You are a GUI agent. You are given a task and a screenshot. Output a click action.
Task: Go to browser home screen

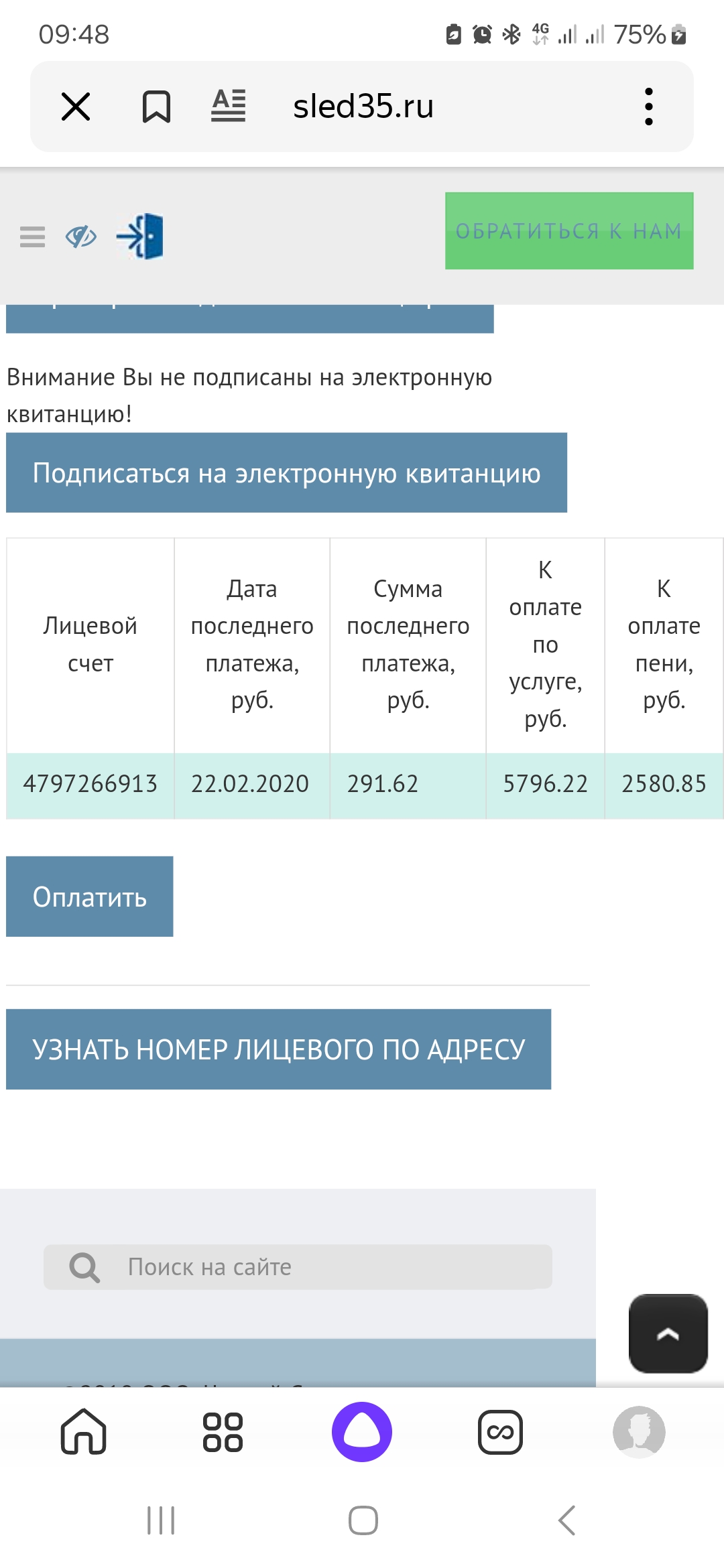pos(84,1432)
